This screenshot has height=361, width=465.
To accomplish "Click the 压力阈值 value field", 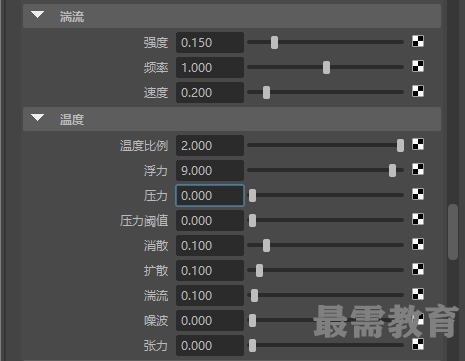I will (210, 220).
